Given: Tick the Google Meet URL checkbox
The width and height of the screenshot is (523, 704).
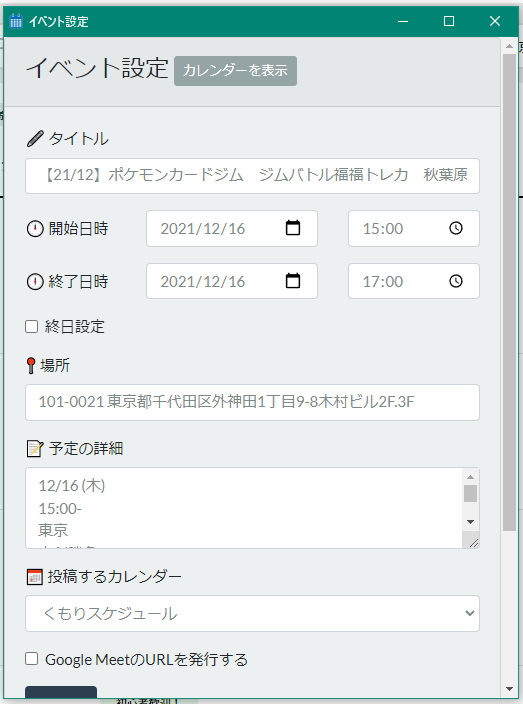Looking at the screenshot, I should pyautogui.click(x=31, y=659).
